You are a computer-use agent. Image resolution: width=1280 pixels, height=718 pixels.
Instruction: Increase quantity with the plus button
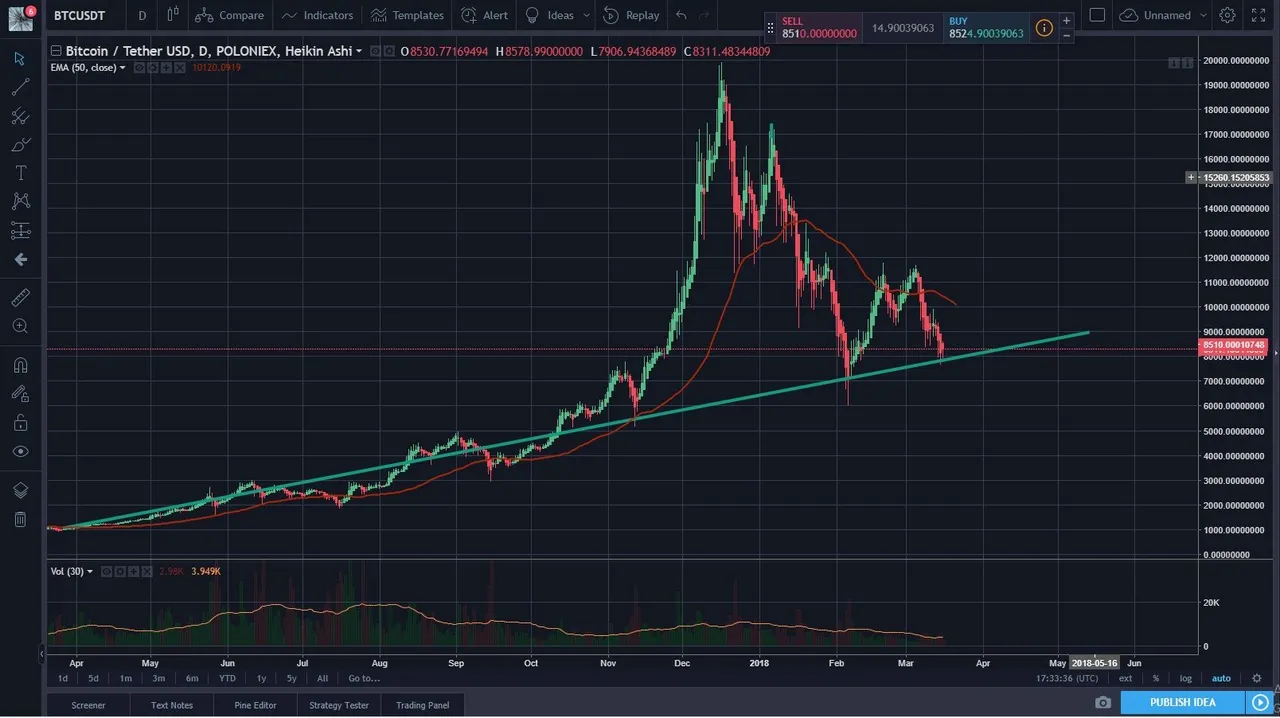point(1067,20)
